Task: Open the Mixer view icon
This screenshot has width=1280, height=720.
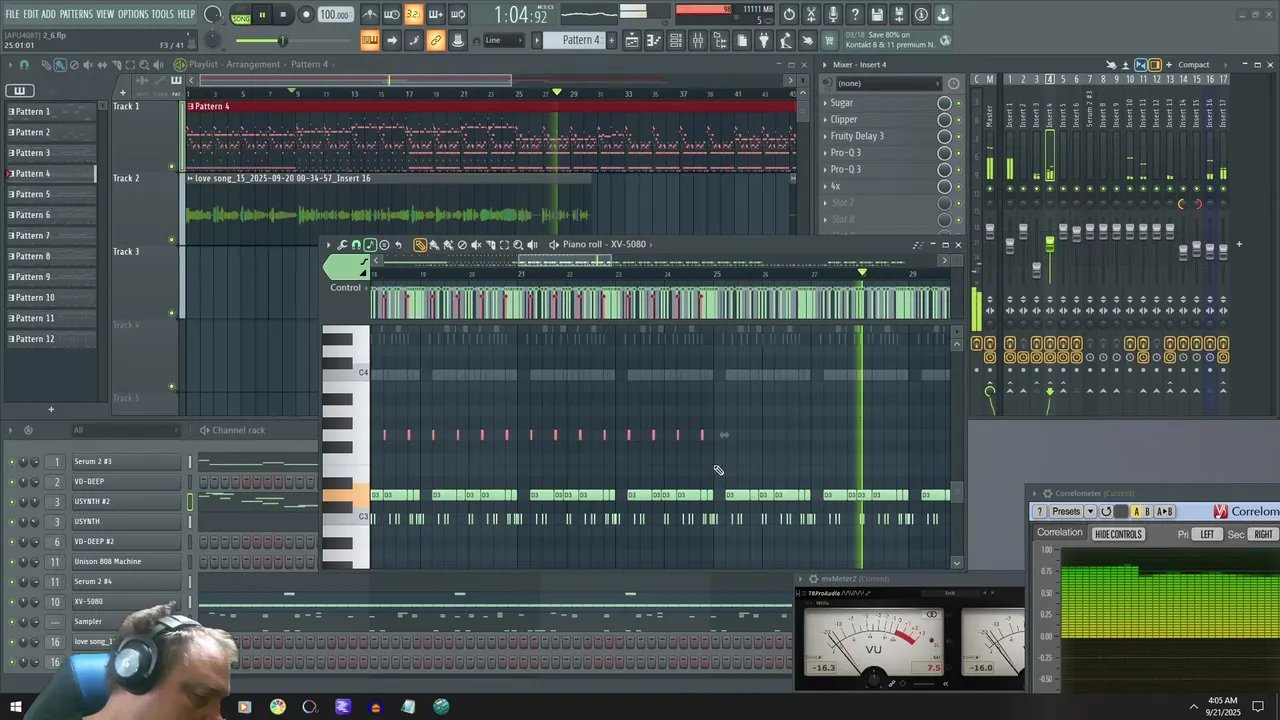Action: pyautogui.click(x=698, y=41)
